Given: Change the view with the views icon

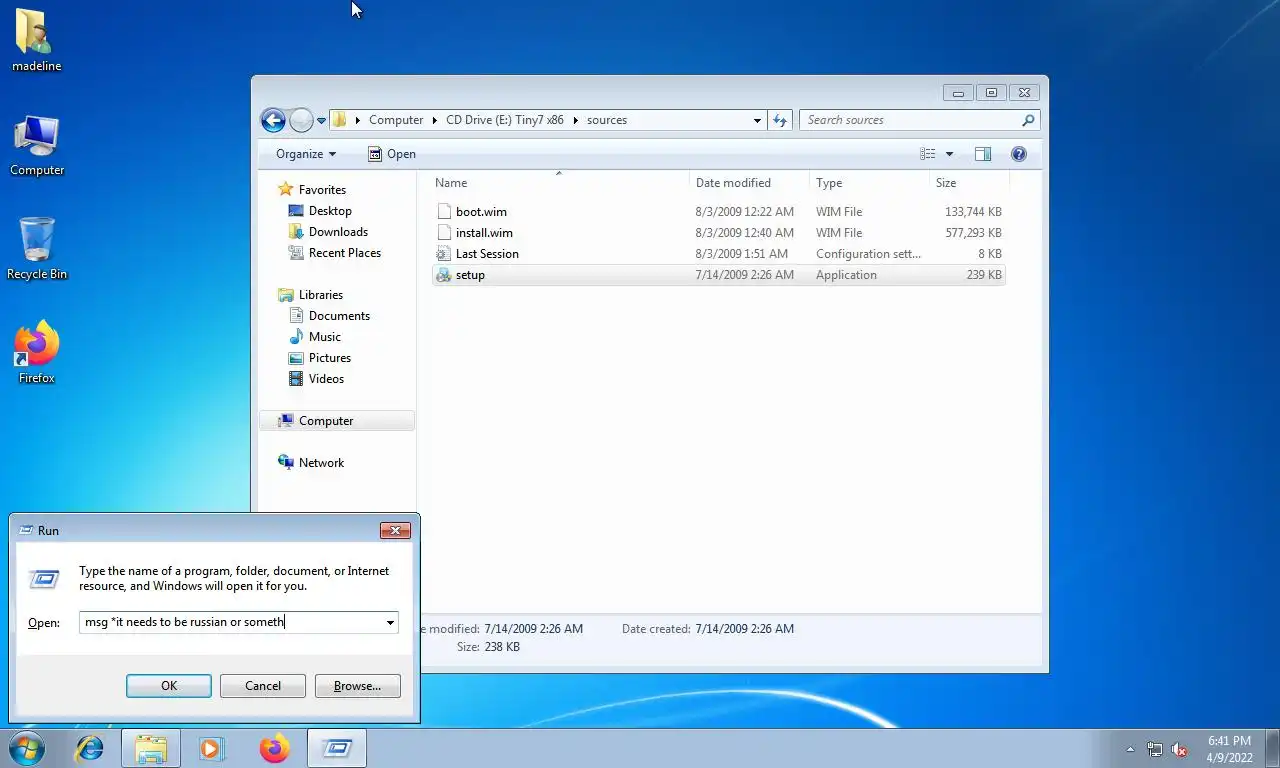Looking at the screenshot, I should point(928,154).
